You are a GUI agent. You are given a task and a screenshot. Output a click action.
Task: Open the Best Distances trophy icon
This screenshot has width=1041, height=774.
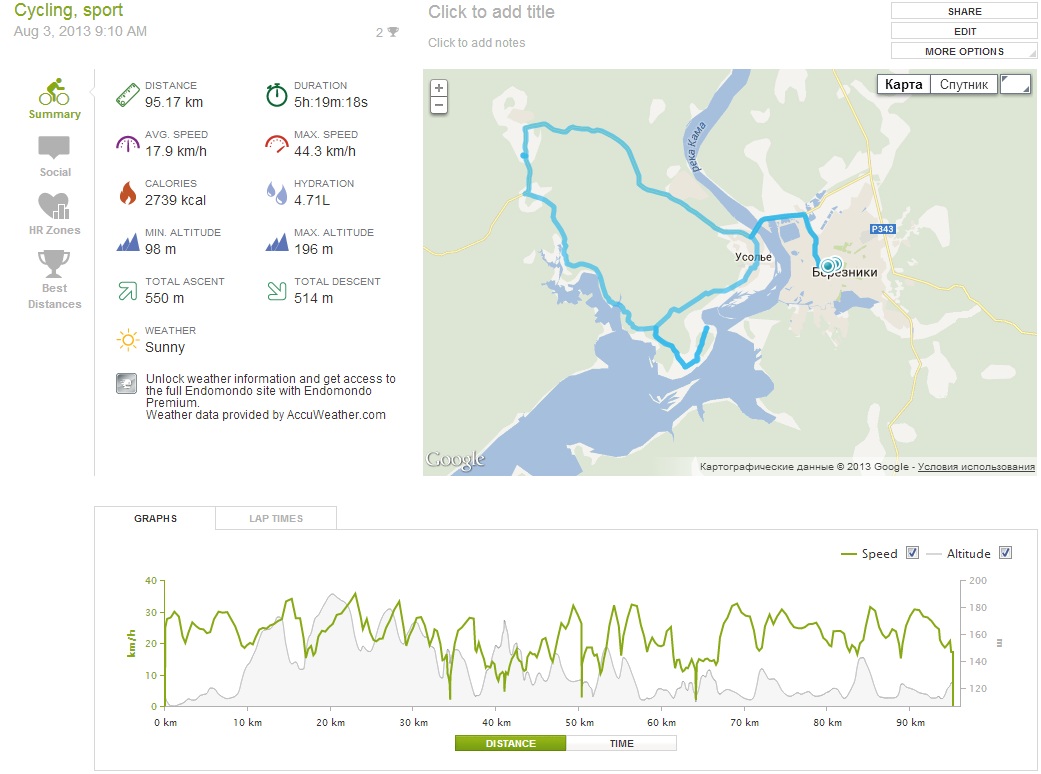(x=54, y=264)
